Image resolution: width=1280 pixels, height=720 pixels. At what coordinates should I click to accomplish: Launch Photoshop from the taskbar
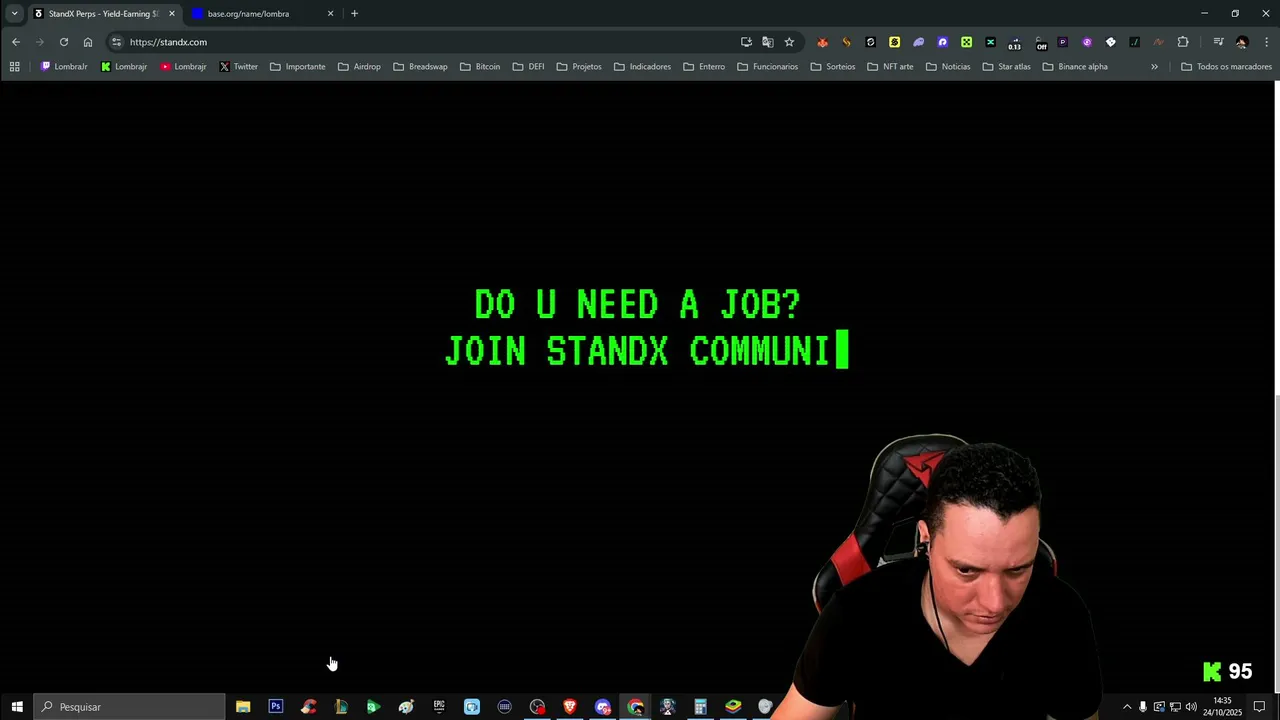click(276, 707)
